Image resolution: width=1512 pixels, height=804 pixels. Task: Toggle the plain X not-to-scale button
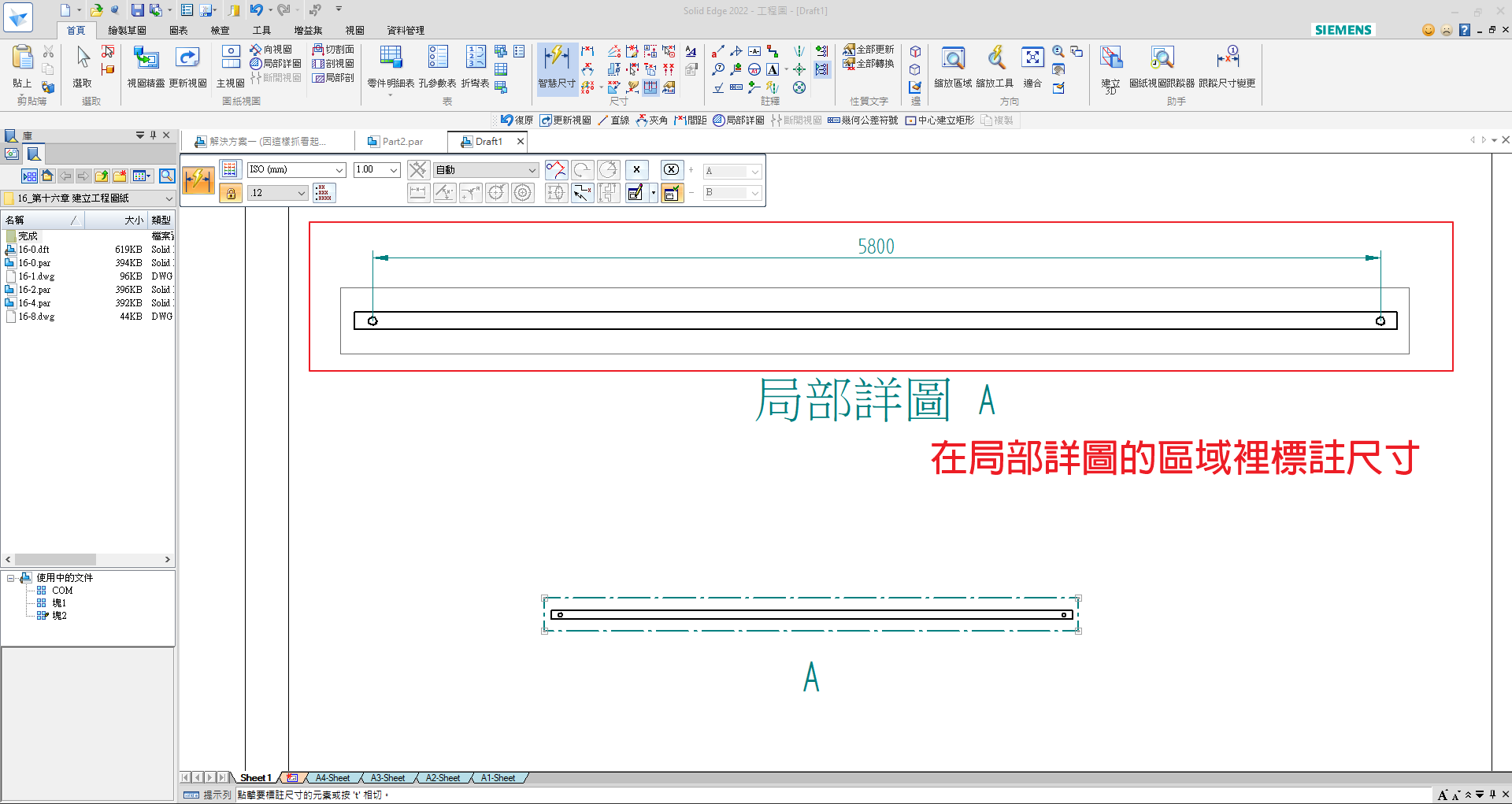point(636,170)
